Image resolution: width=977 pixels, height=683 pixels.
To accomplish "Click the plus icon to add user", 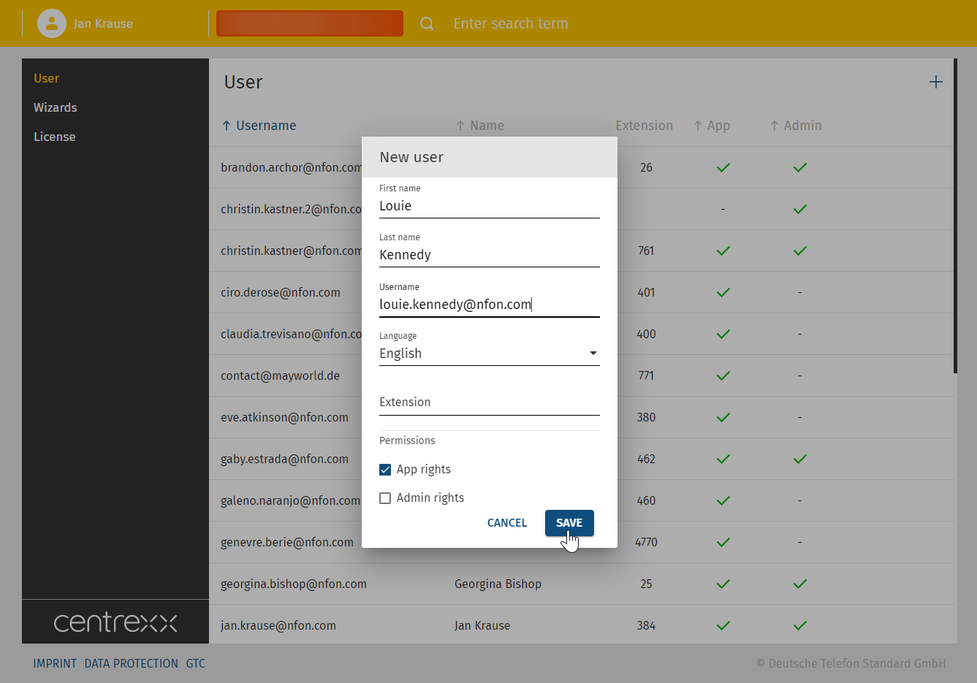I will pos(935,82).
